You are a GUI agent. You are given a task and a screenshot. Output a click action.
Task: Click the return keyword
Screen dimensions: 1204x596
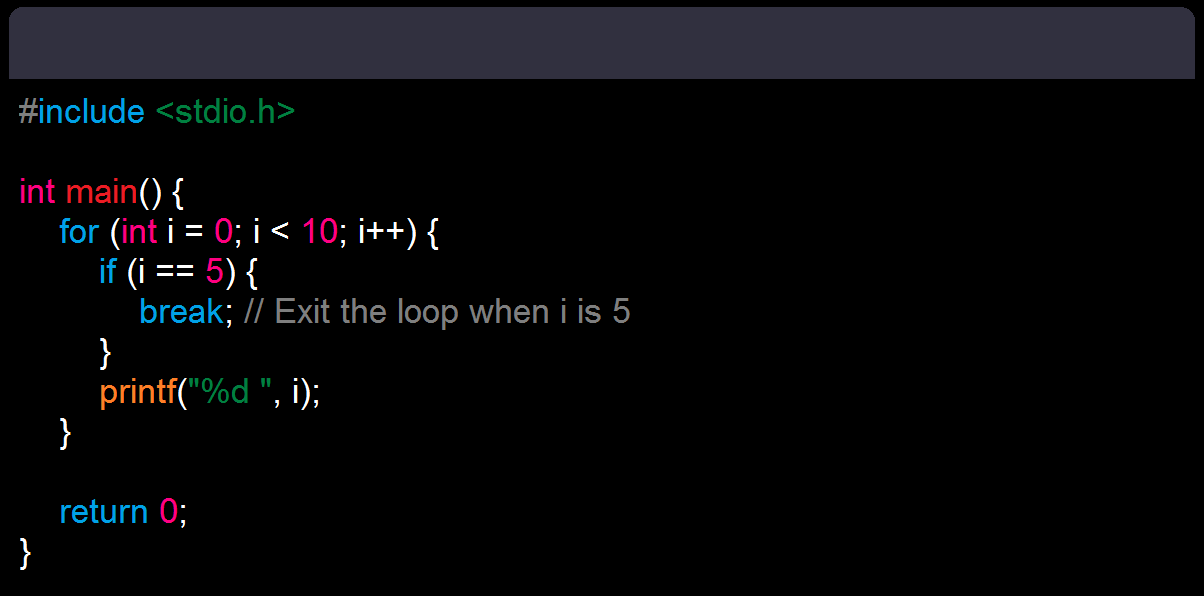(103, 511)
